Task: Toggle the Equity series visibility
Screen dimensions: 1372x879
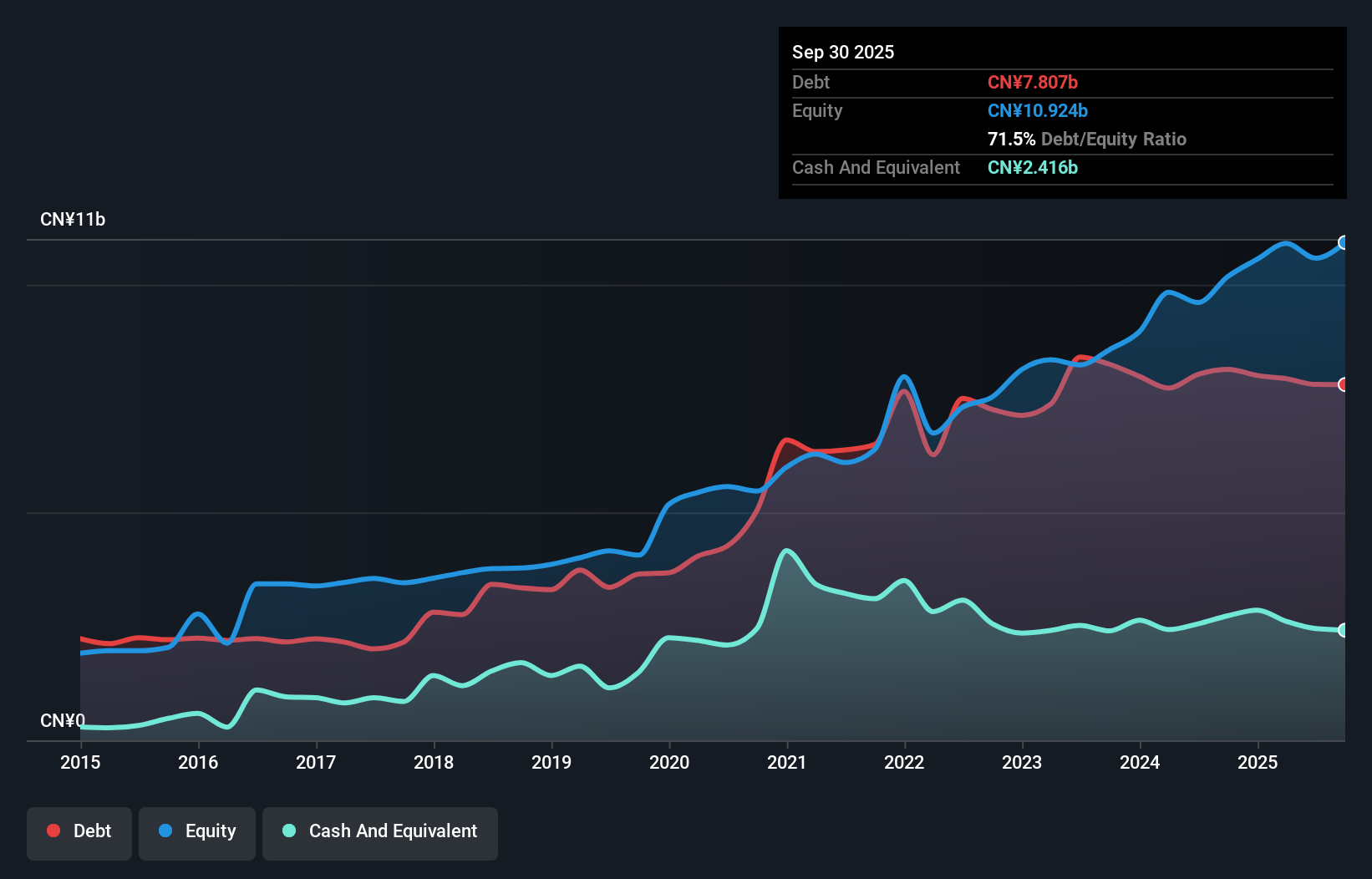Action: (197, 831)
